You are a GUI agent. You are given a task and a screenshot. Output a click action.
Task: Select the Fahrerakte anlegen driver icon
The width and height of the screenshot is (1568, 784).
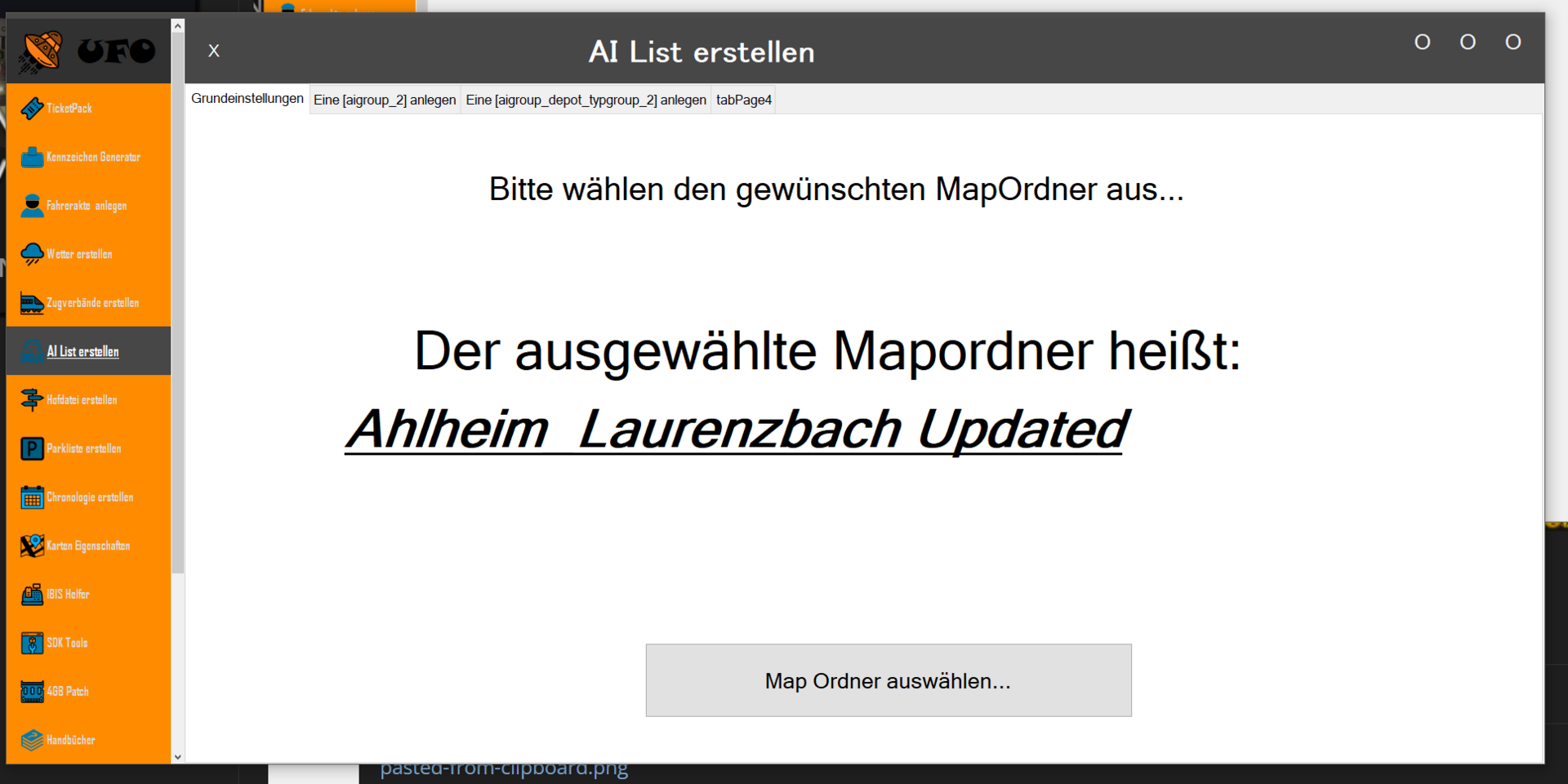click(x=32, y=206)
